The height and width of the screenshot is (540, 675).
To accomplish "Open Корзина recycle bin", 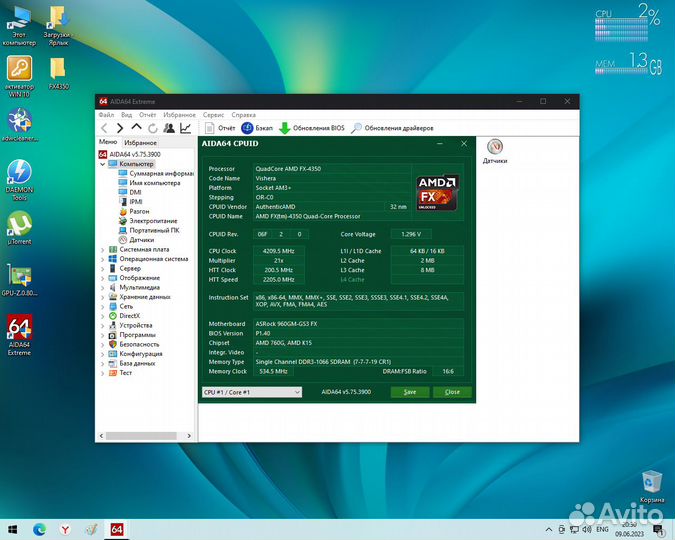I will tap(652, 487).
